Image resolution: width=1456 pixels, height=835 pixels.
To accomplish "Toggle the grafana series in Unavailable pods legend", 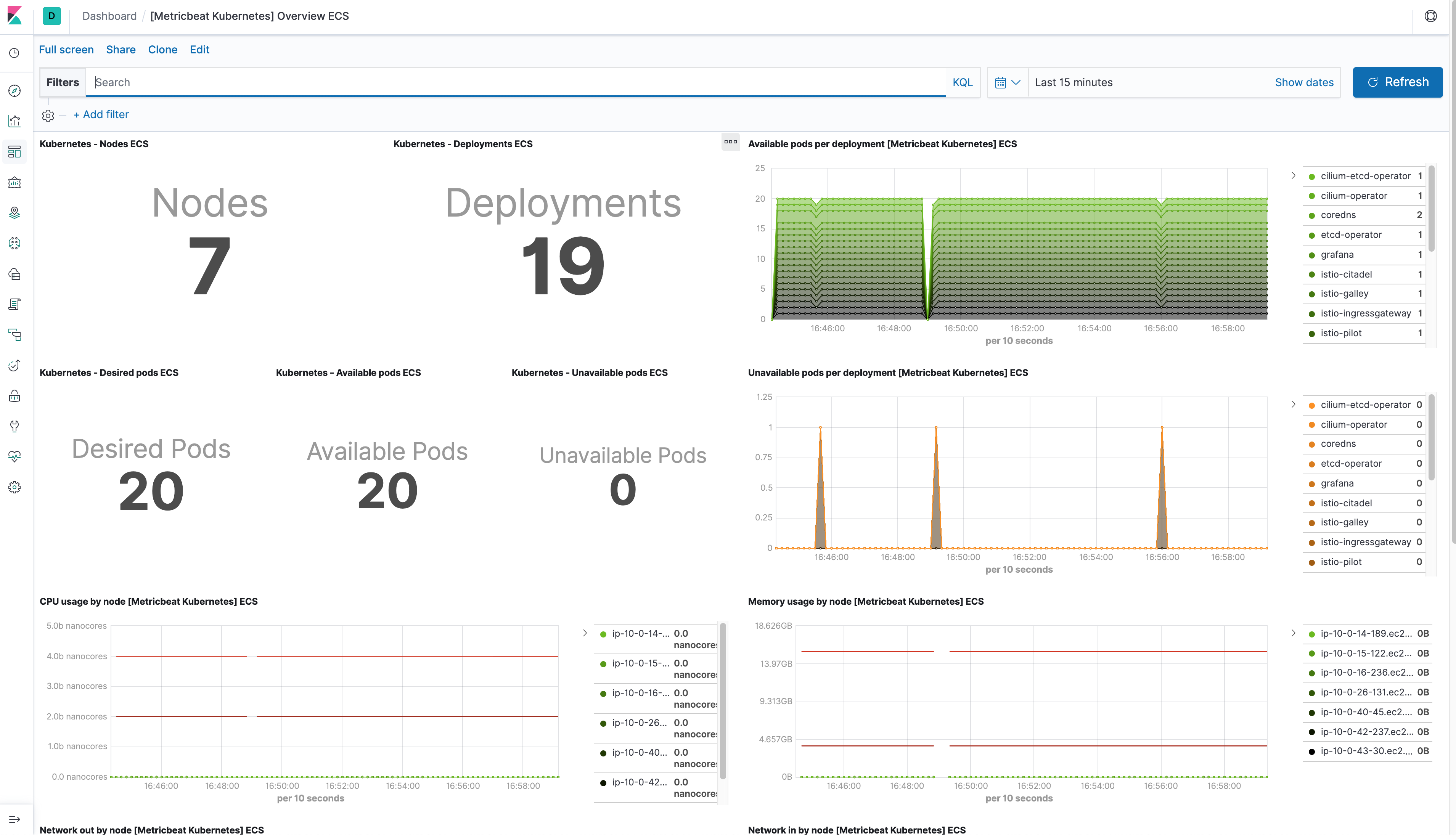I will coord(1337,483).
